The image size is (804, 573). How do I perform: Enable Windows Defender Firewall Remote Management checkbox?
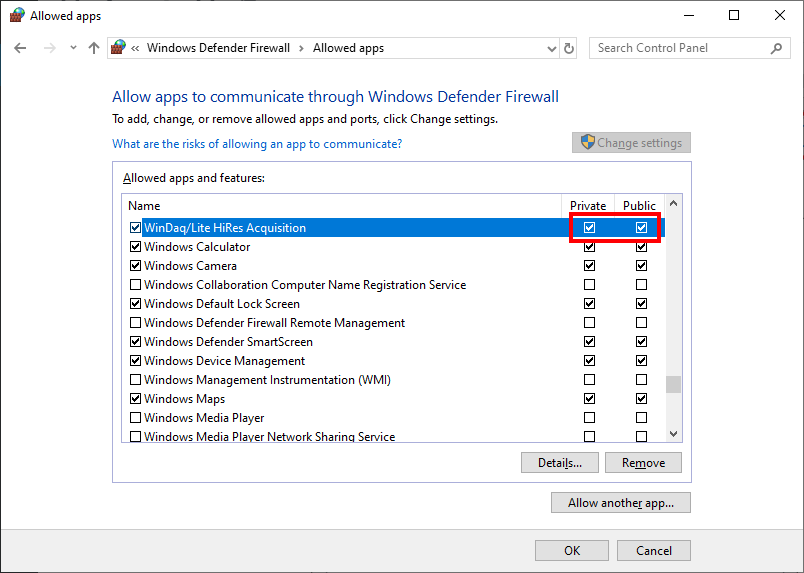click(x=135, y=323)
